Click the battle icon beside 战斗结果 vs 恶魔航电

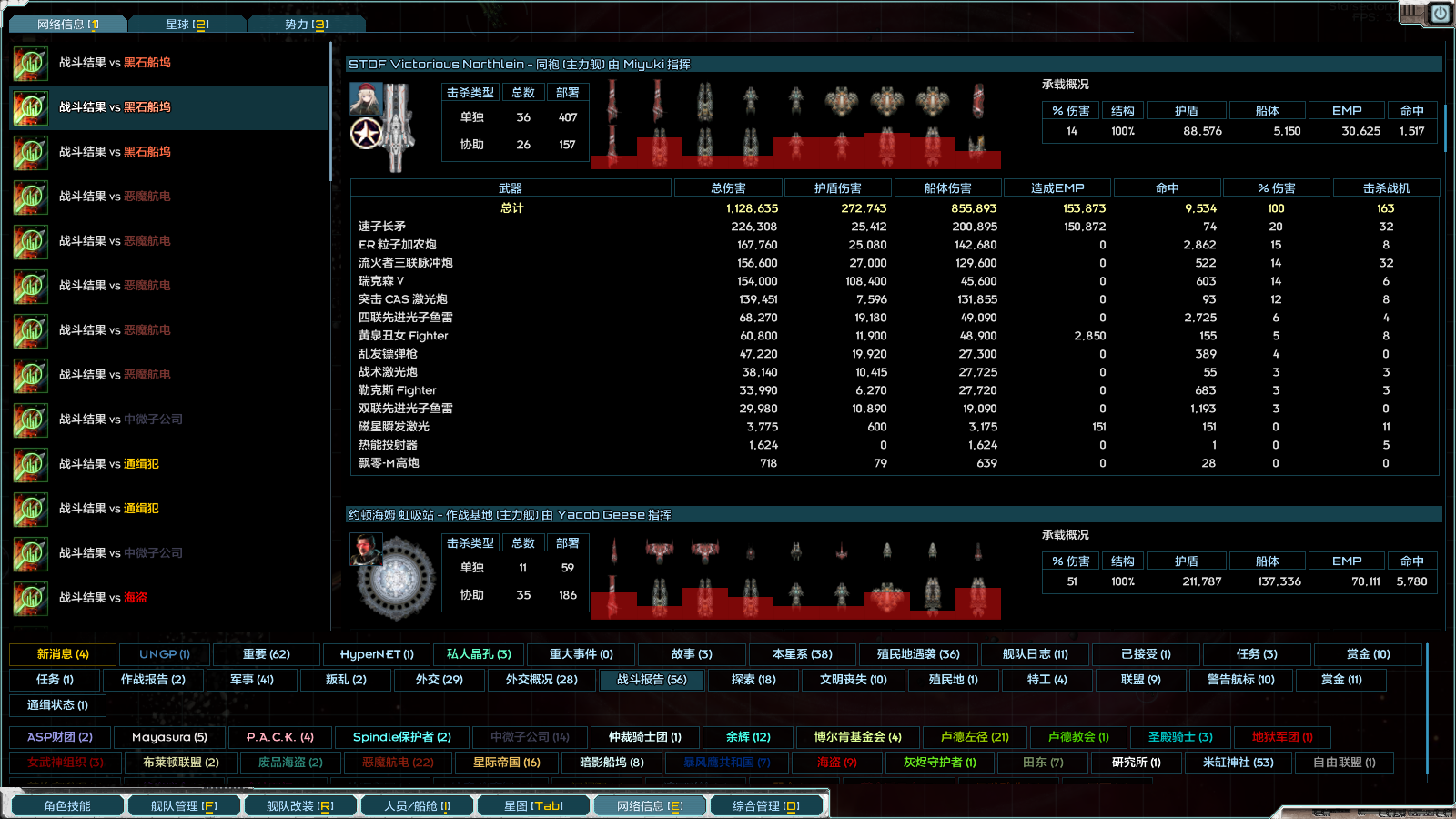[x=30, y=196]
